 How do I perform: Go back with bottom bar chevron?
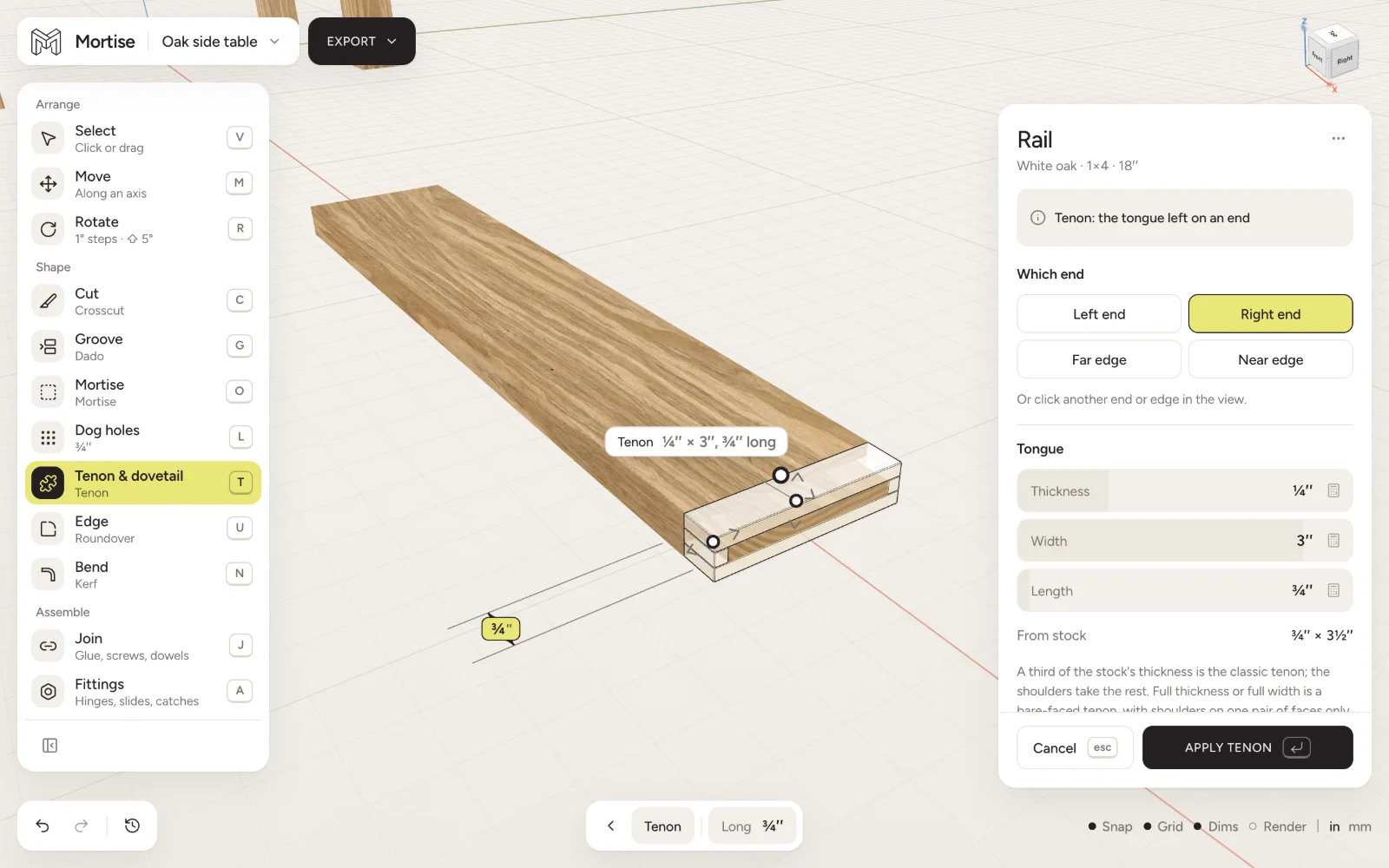click(611, 825)
